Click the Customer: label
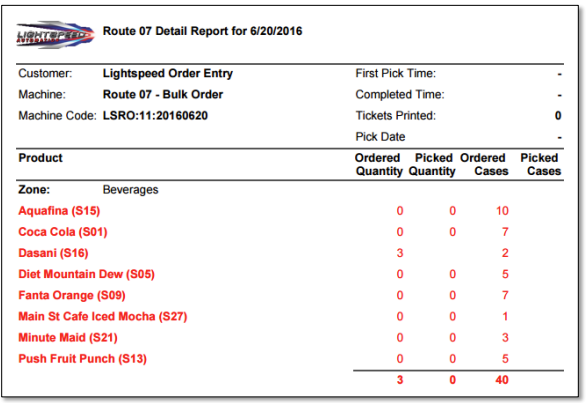This screenshot has height=403, width=586. coord(45,73)
